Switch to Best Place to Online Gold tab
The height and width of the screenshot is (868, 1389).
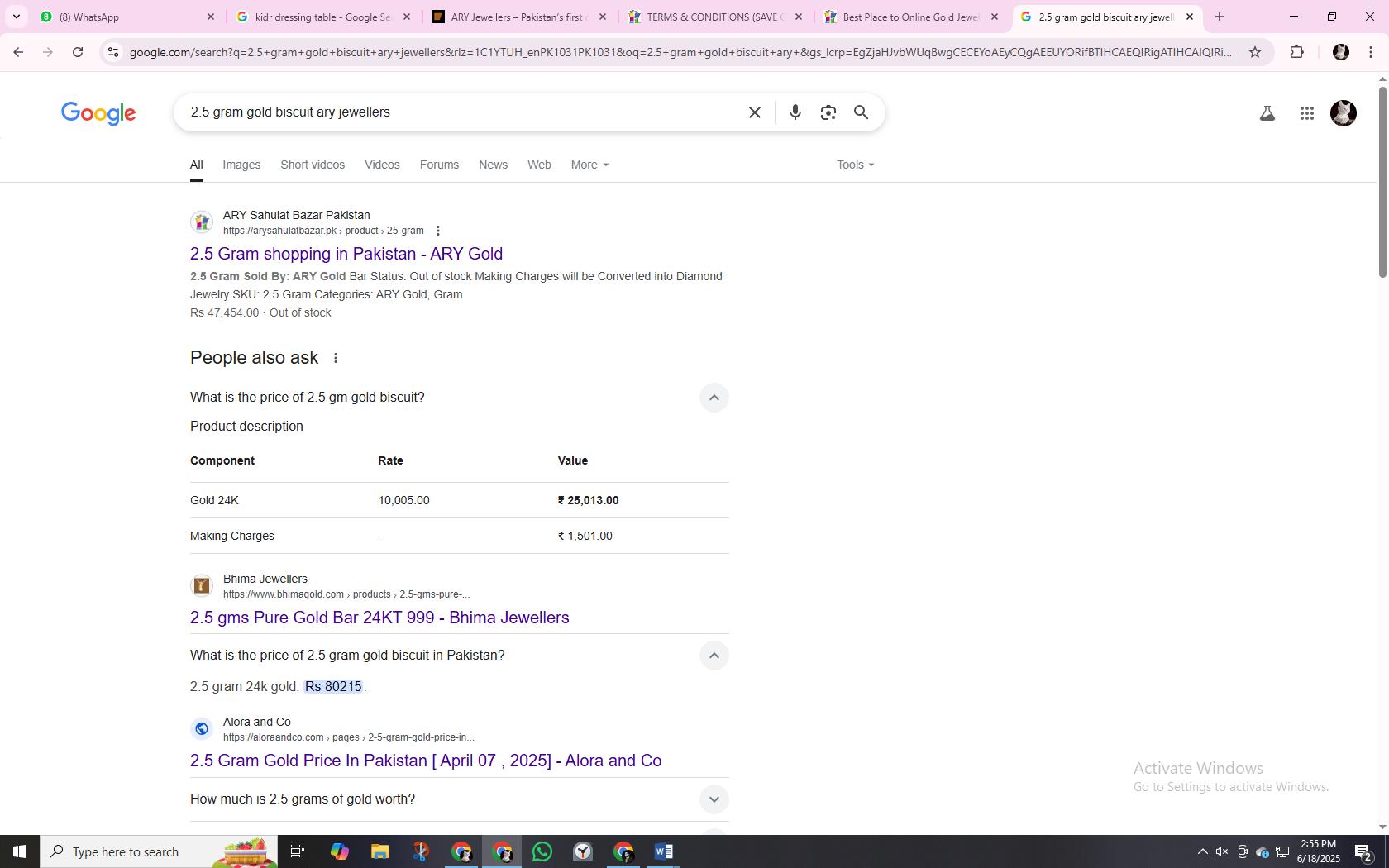[911, 17]
